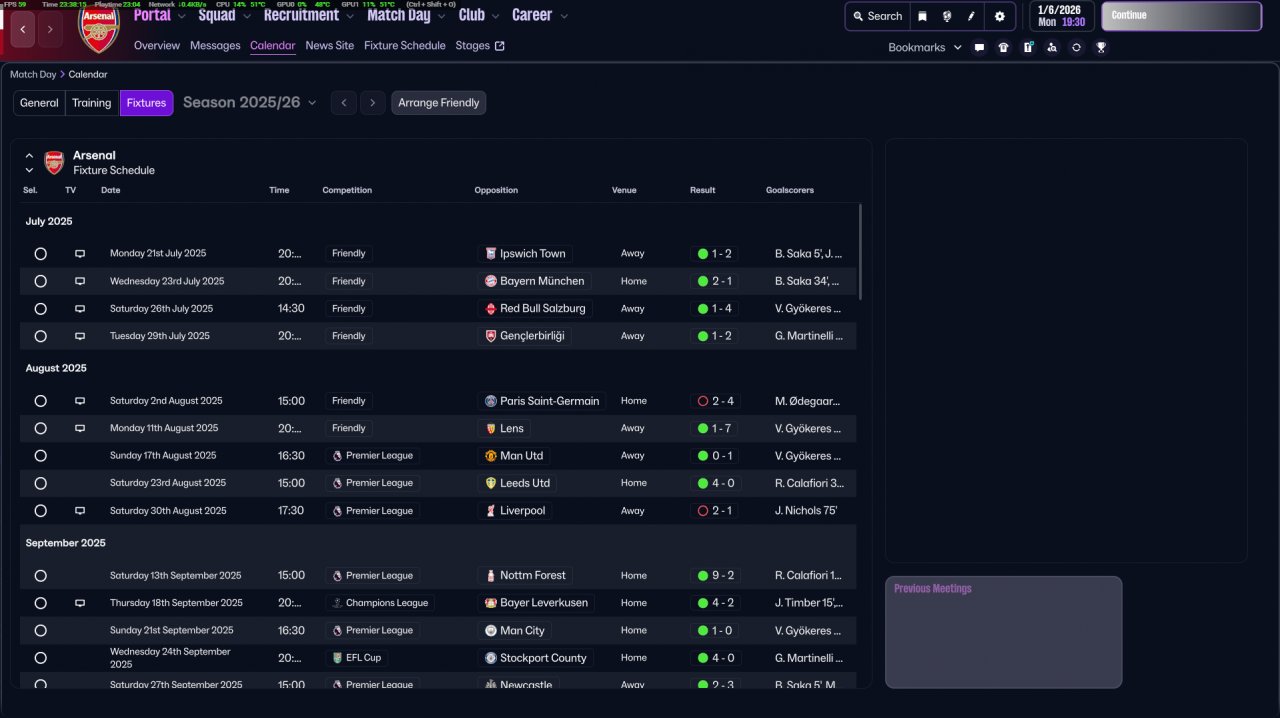Viewport: 1280px width, 718px height.
Task: Select radio button for Paris Saint-Germain fixture
Action: pos(40,401)
